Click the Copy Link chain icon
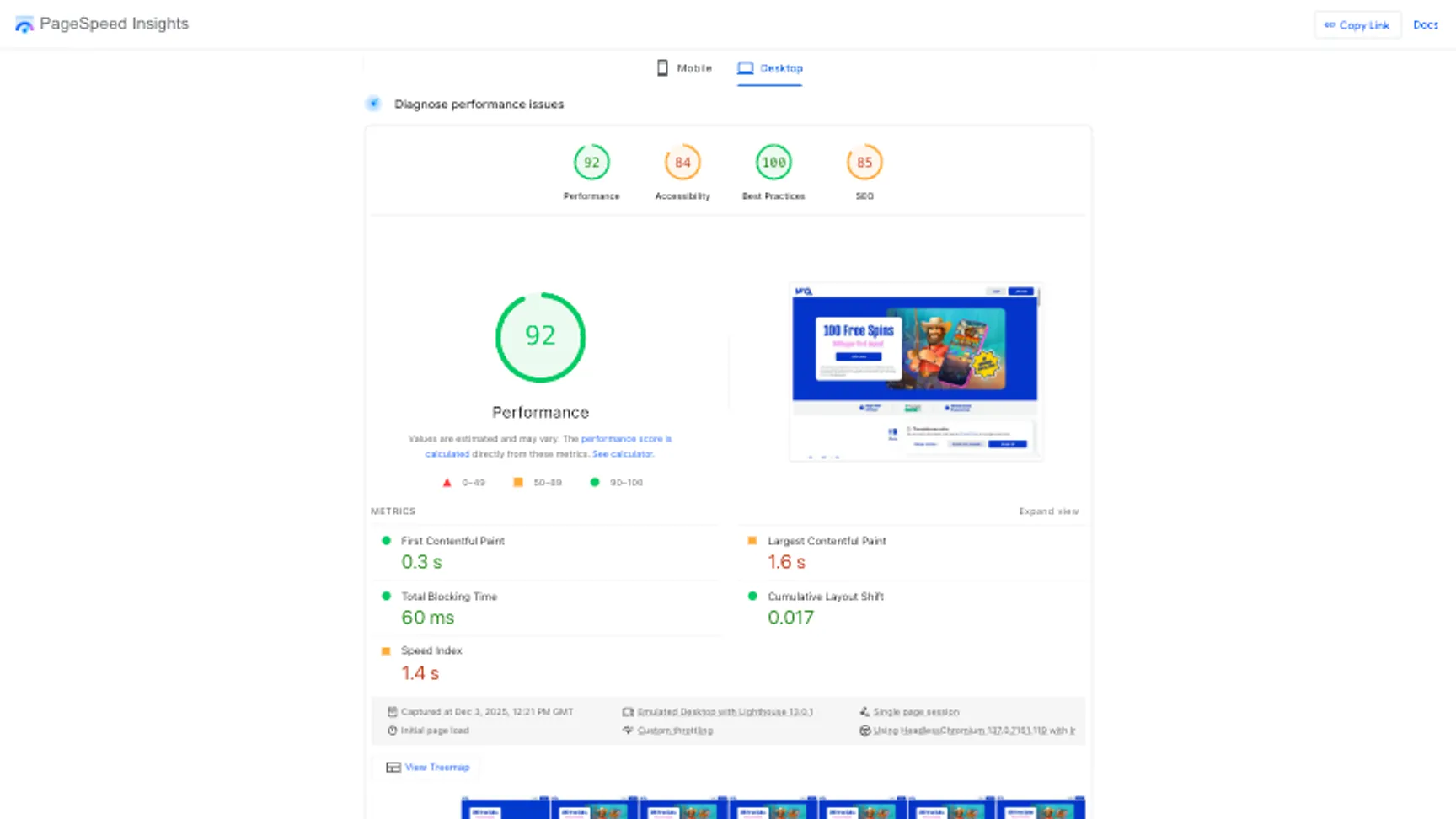1456x819 pixels. pyautogui.click(x=1331, y=25)
